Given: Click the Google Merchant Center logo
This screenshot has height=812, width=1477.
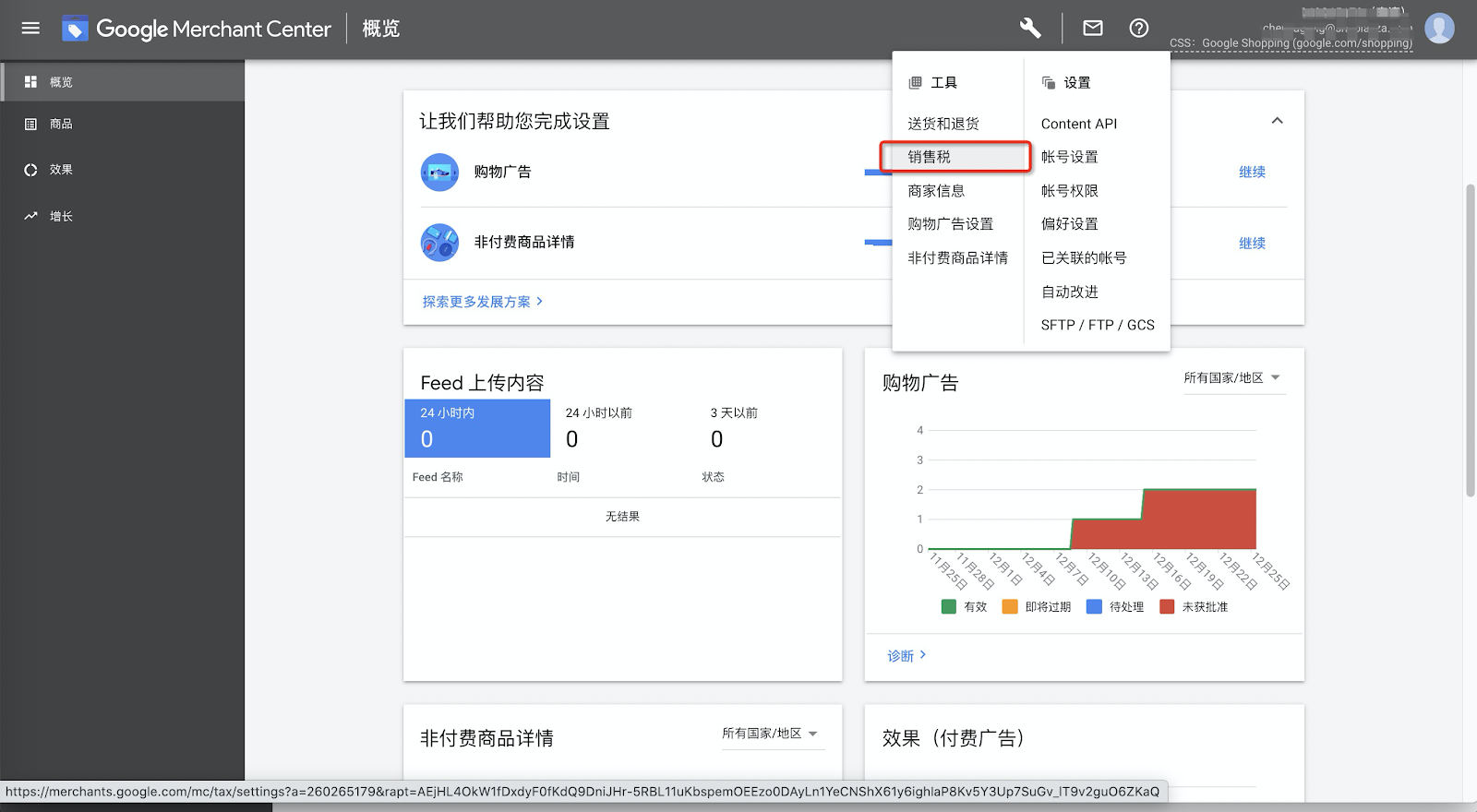Looking at the screenshot, I should pyautogui.click(x=196, y=29).
